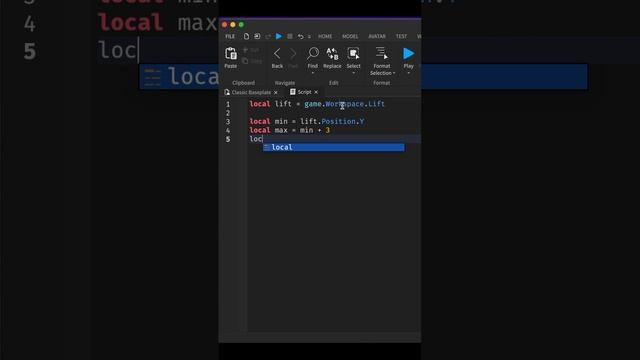
Task: Click the Redo arrow icon in quick access bar
Action: click(x=268, y=36)
